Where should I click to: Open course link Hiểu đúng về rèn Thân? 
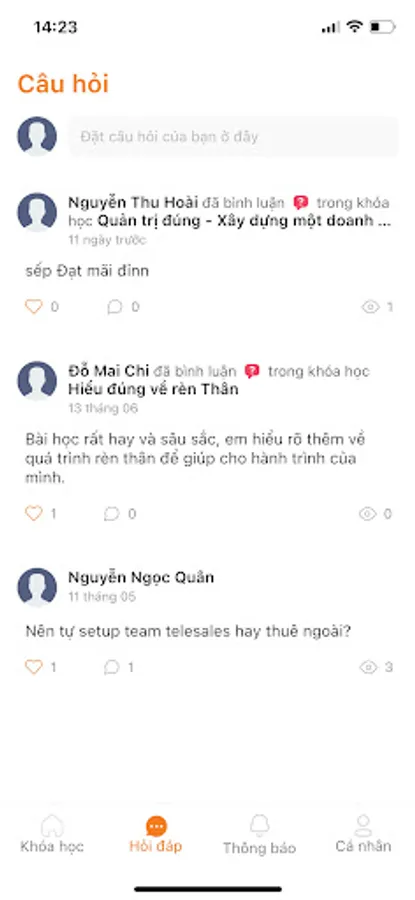click(153, 389)
